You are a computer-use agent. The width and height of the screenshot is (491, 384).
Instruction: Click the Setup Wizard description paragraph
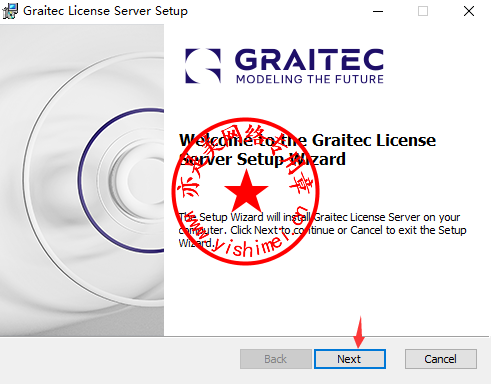click(322, 230)
